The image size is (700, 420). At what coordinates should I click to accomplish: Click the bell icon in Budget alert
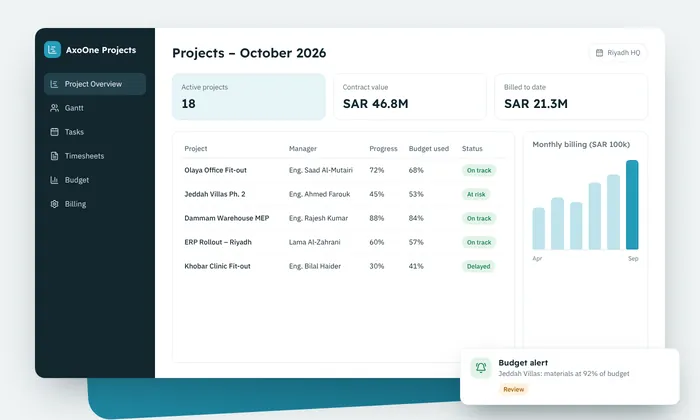click(481, 368)
